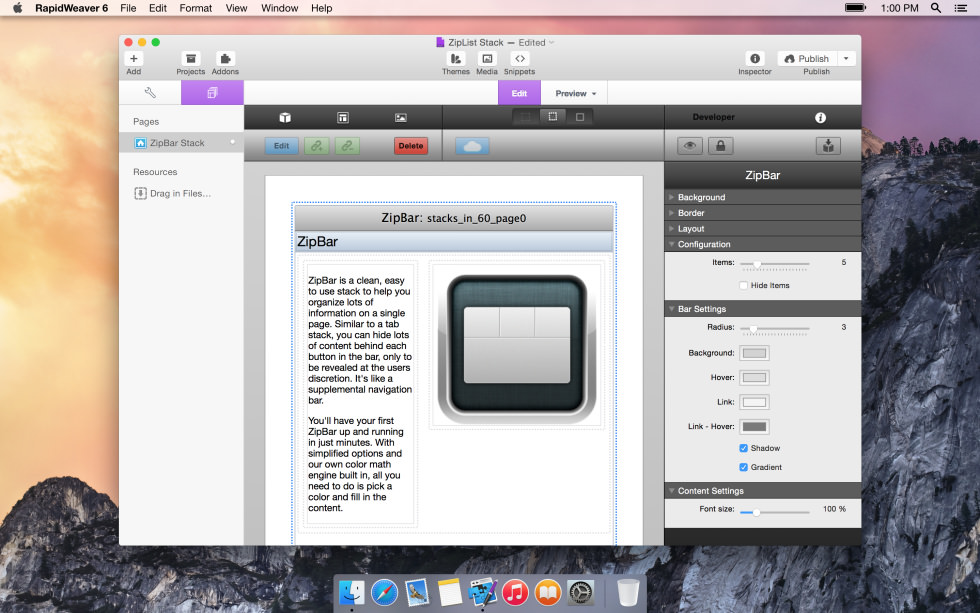
Task: Uncheck the Shadow checkbox
Action: pos(744,448)
